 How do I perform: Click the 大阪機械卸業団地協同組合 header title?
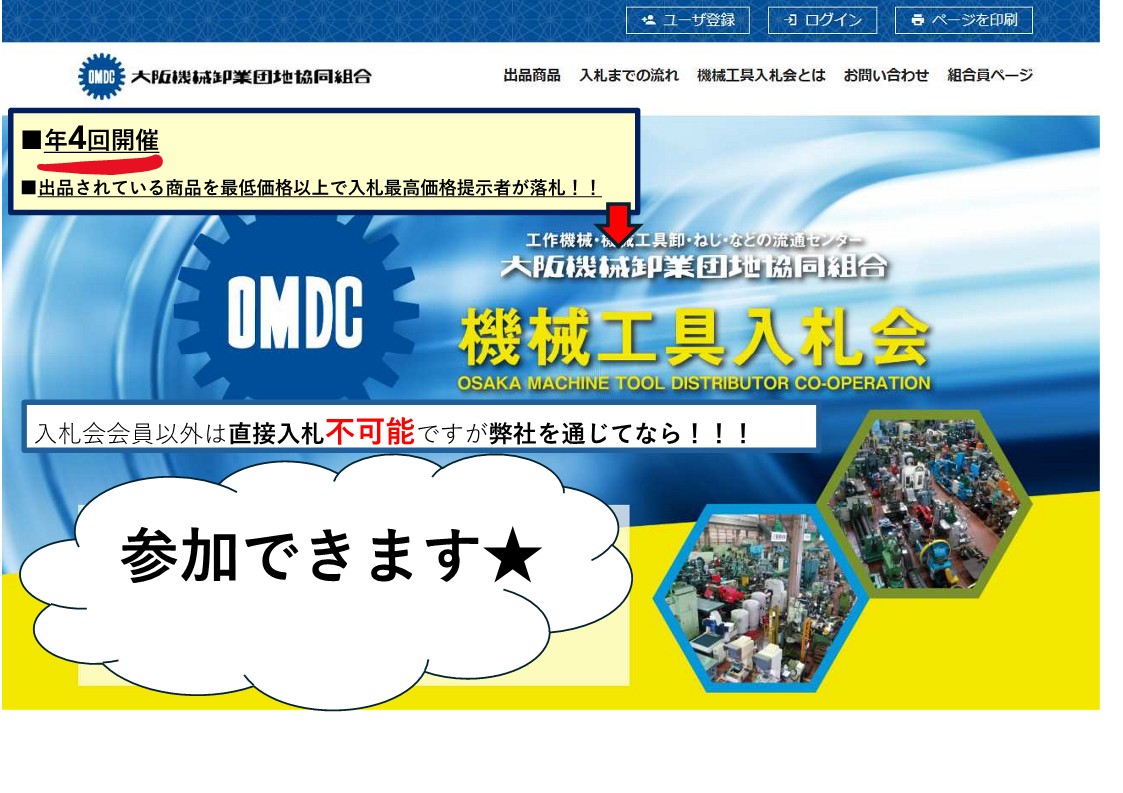coord(251,77)
